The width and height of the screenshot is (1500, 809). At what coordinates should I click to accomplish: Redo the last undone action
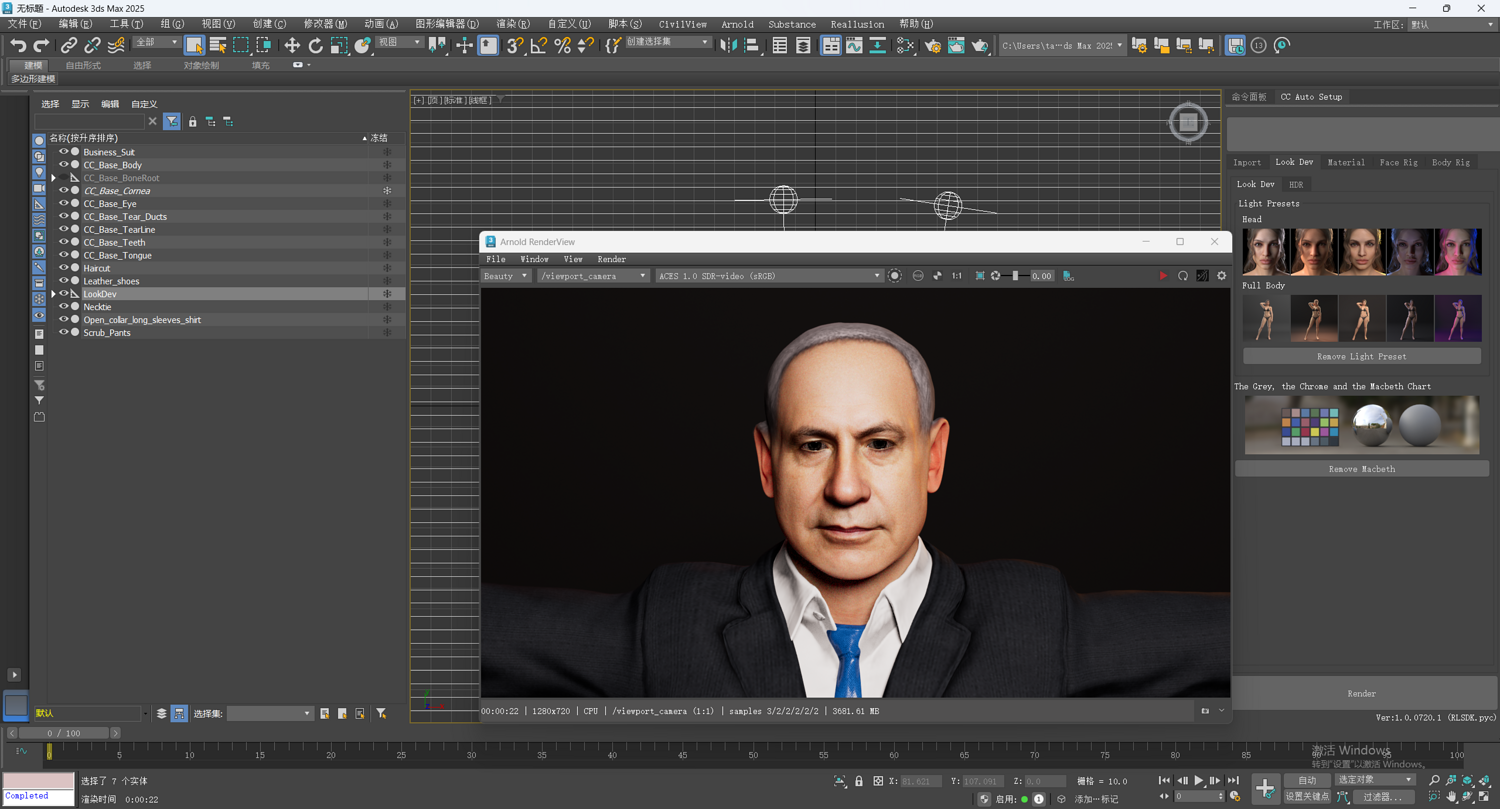(x=41, y=45)
